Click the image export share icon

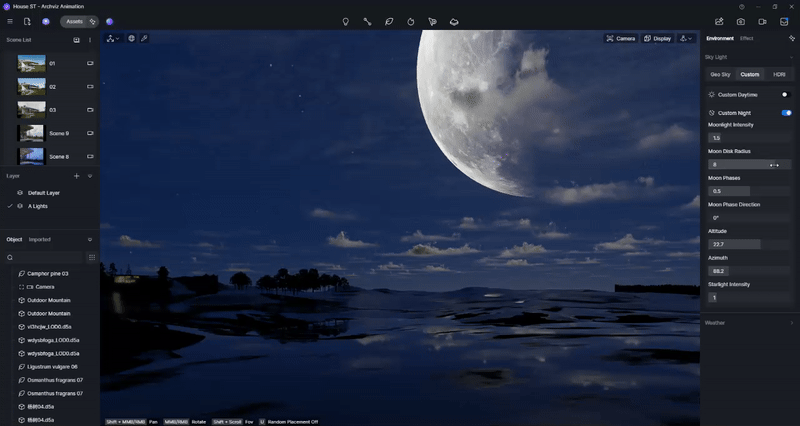point(719,21)
